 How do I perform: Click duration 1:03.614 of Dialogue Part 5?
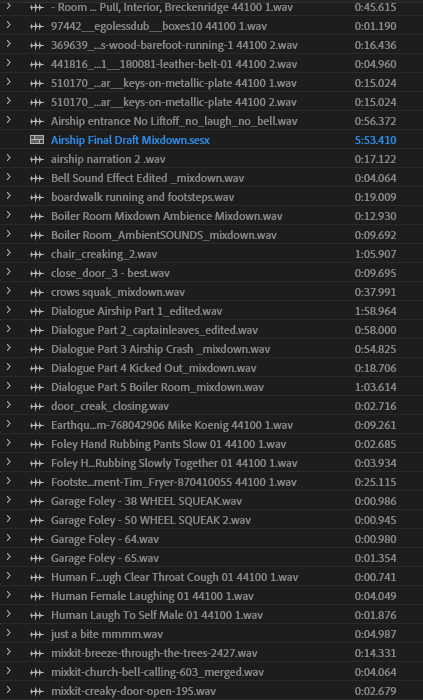[x=375, y=387]
